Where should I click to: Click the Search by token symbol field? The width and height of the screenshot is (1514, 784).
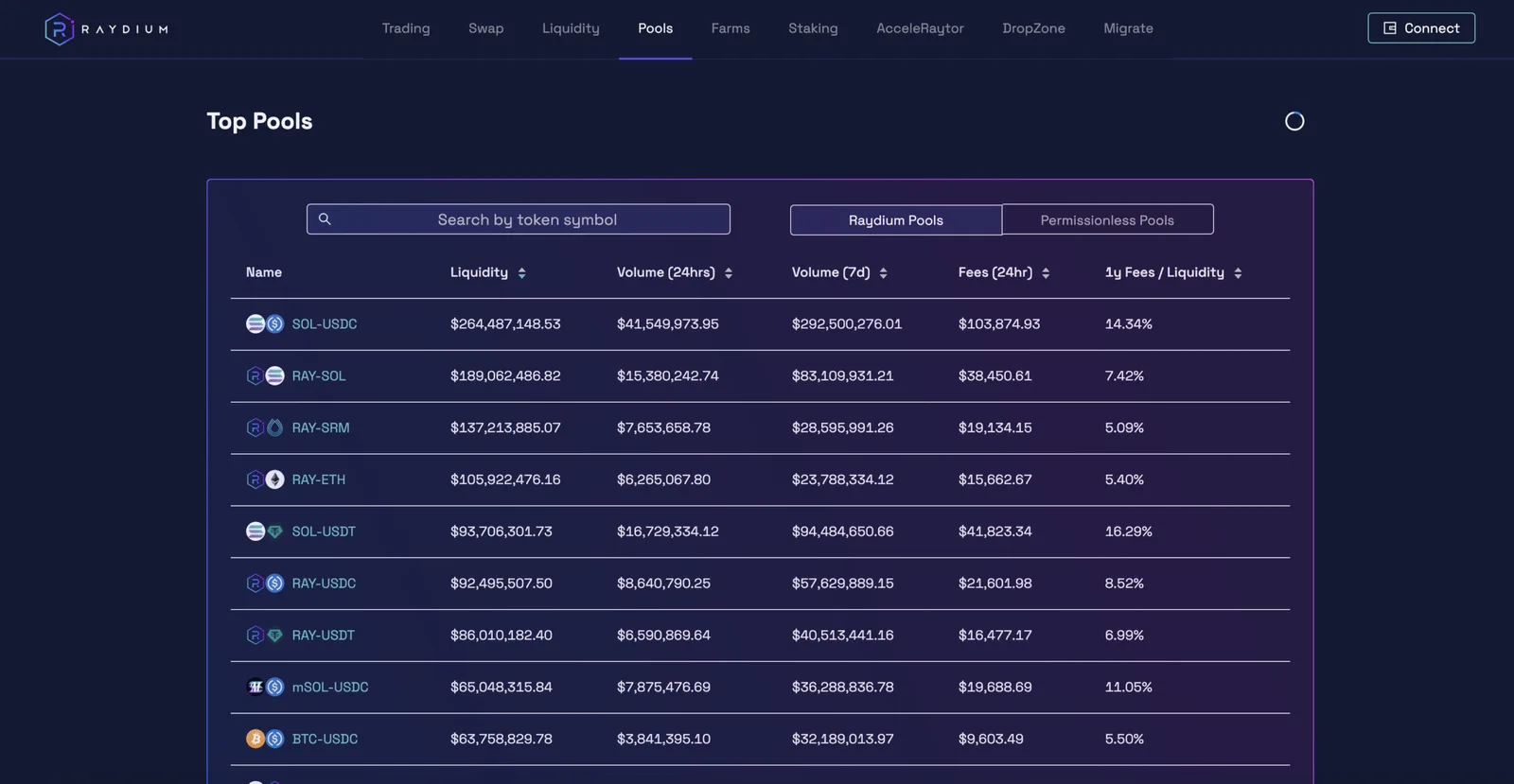tap(519, 219)
